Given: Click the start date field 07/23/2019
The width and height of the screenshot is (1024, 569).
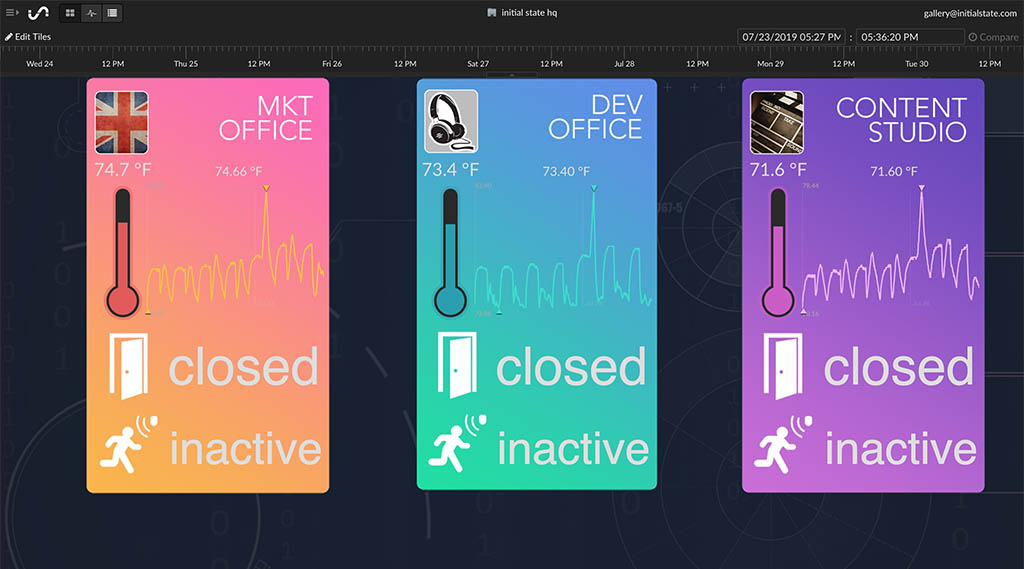Looking at the screenshot, I should [x=790, y=37].
